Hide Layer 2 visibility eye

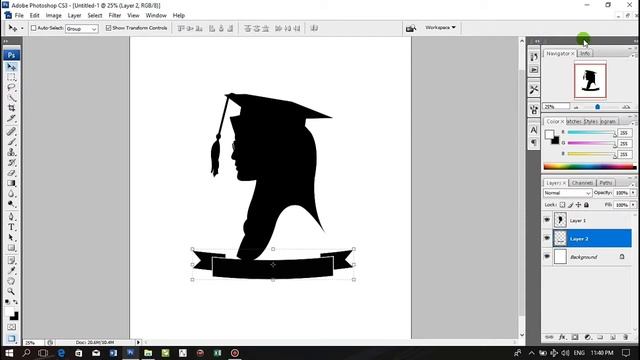point(547,238)
